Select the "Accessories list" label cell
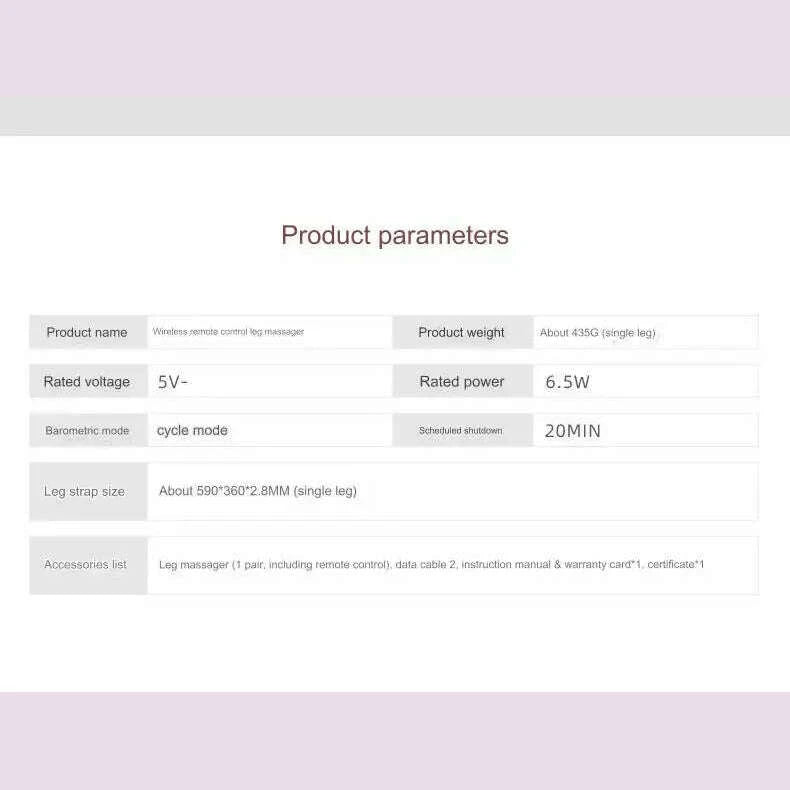Viewport: 790px width, 790px height. click(x=85, y=565)
